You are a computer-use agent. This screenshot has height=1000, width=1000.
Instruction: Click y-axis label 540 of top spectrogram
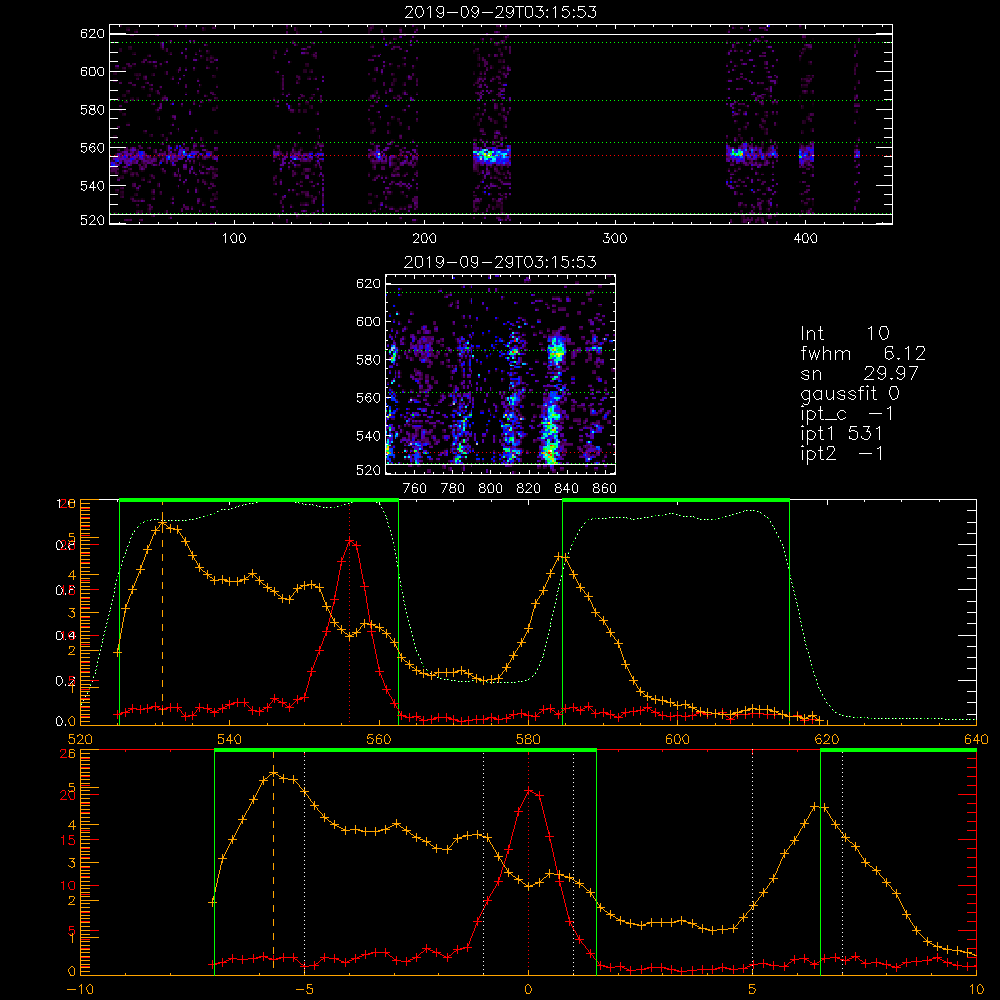pyautogui.click(x=92, y=186)
